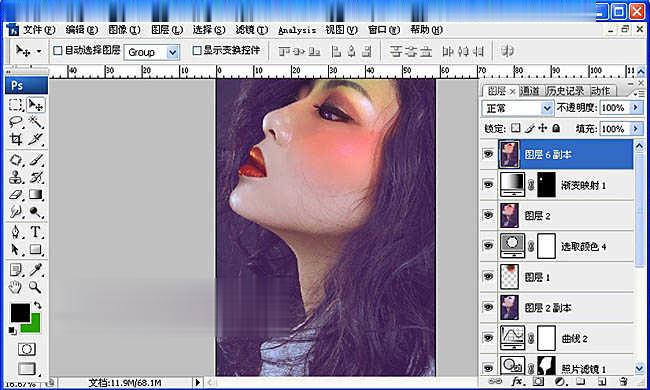Select the Pen tool
This screenshot has width=650, height=390.
pyautogui.click(x=15, y=232)
